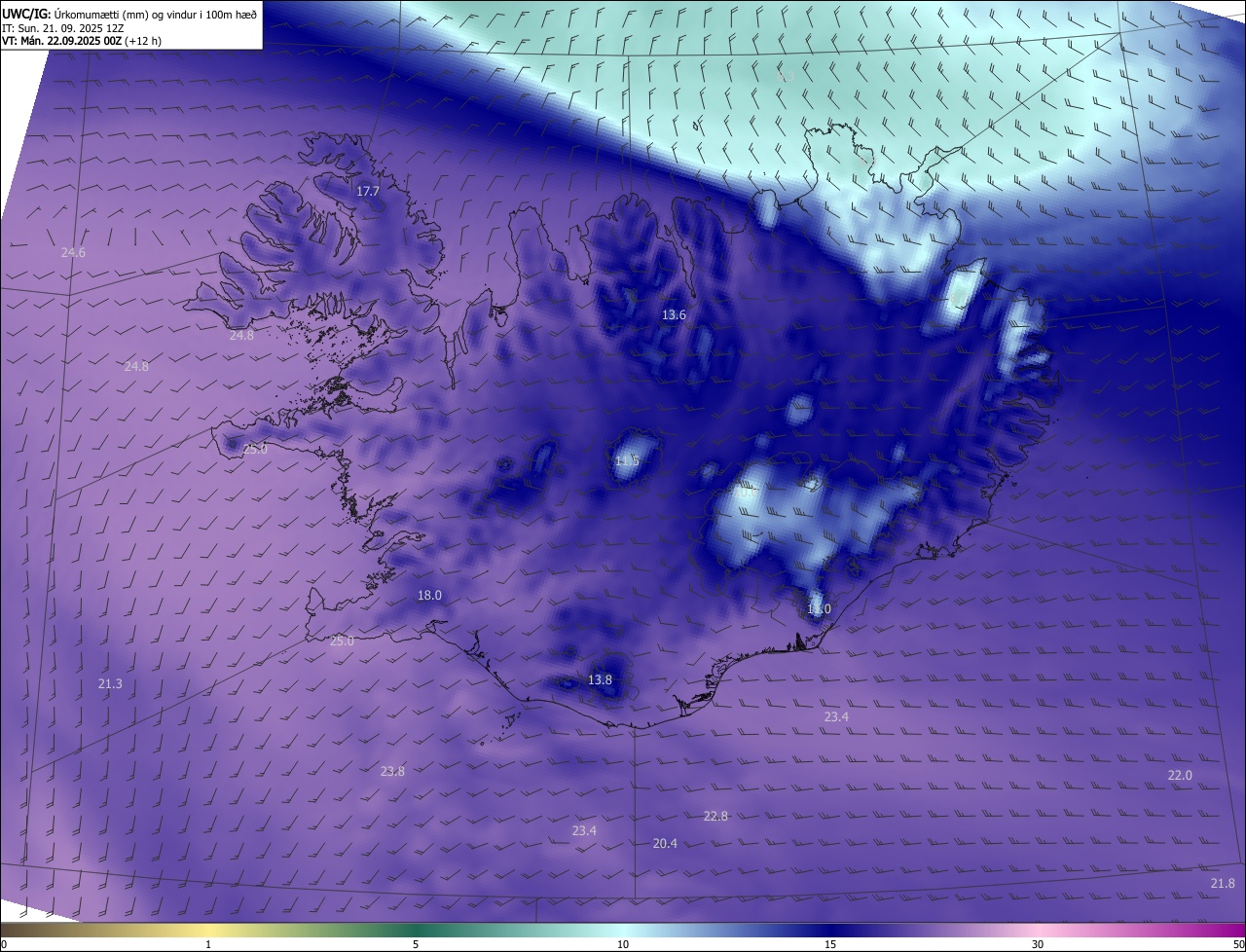Click the 21.3 value label
Viewport: 1246px width, 952px height.
point(110,684)
